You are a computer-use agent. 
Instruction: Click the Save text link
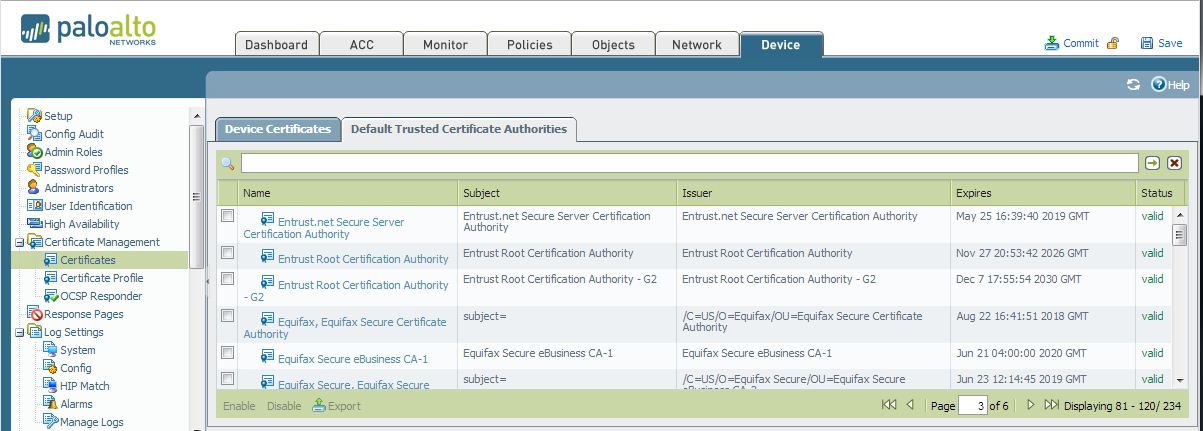1170,44
